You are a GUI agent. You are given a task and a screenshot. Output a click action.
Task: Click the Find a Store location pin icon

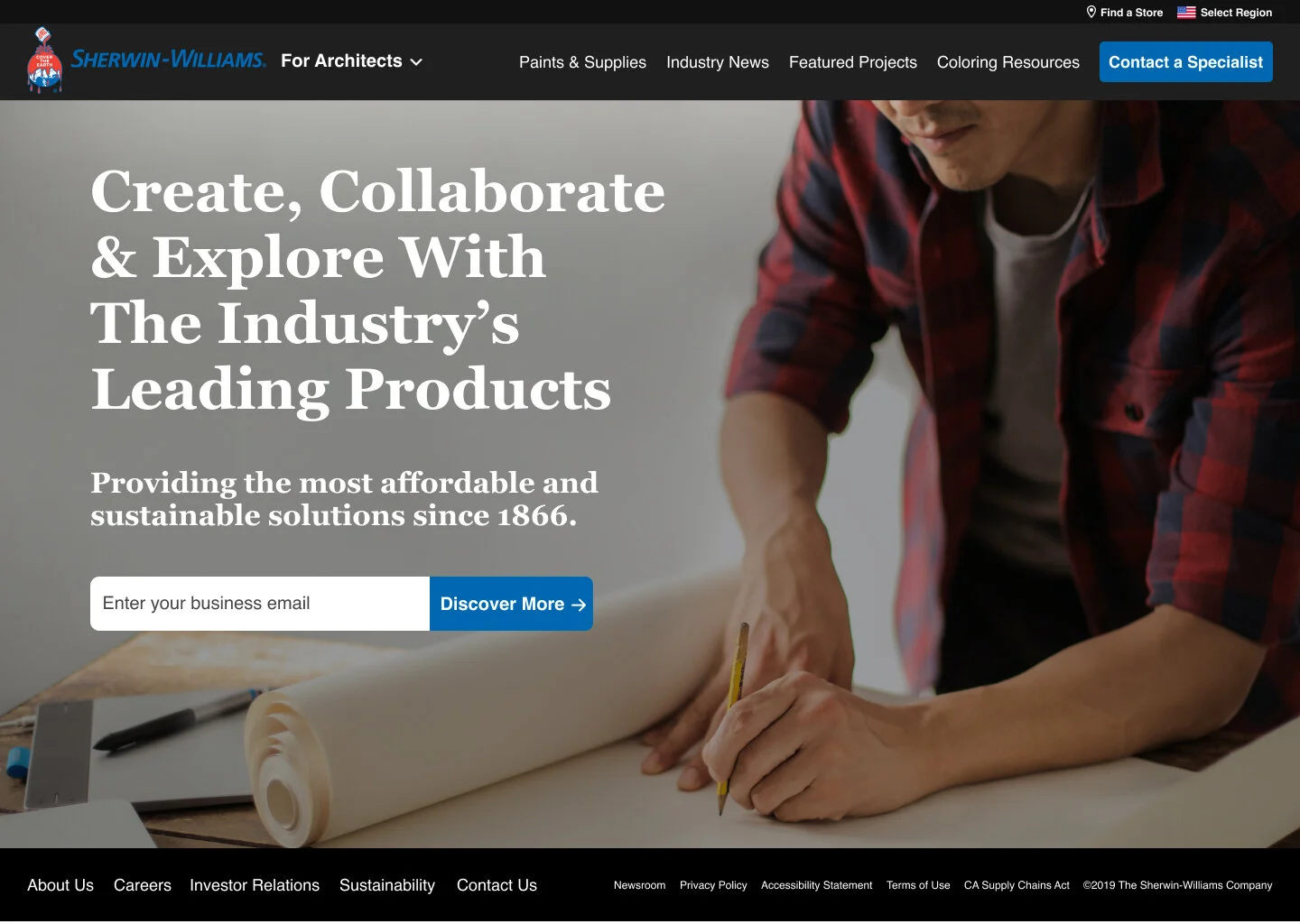[x=1091, y=12]
